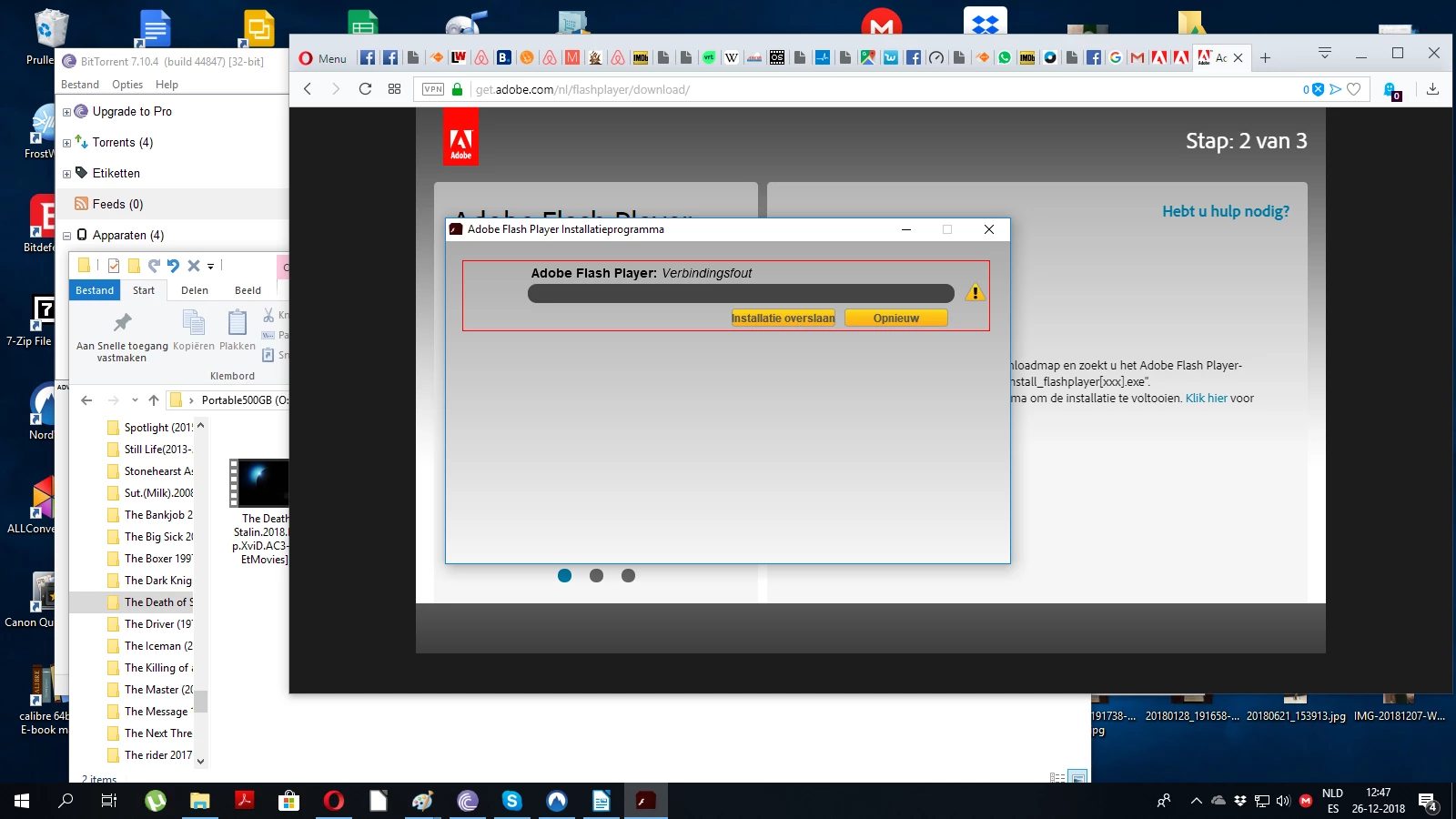This screenshot has height=819, width=1456.
Task: Open BitTorrent Bestand menu
Action: pos(80,85)
